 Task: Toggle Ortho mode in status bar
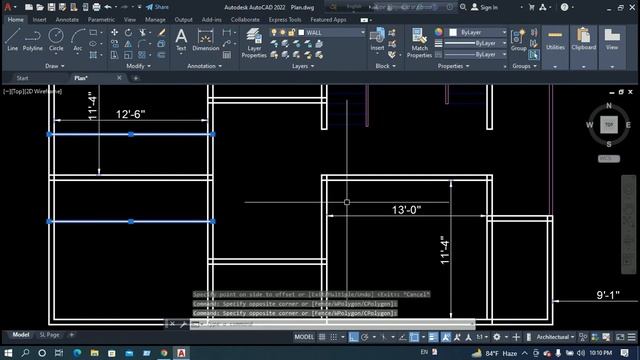coord(353,337)
